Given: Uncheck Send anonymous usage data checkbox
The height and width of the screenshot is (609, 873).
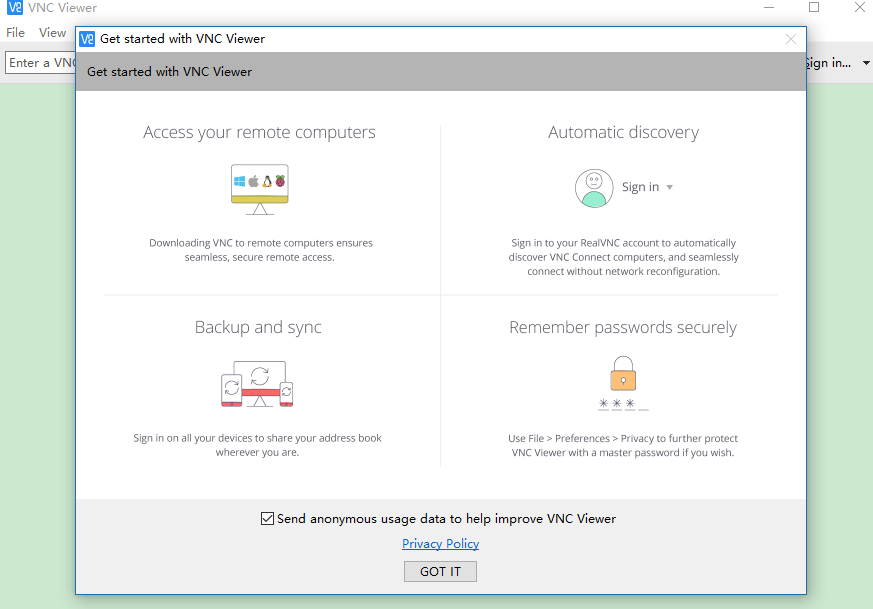Looking at the screenshot, I should point(267,519).
